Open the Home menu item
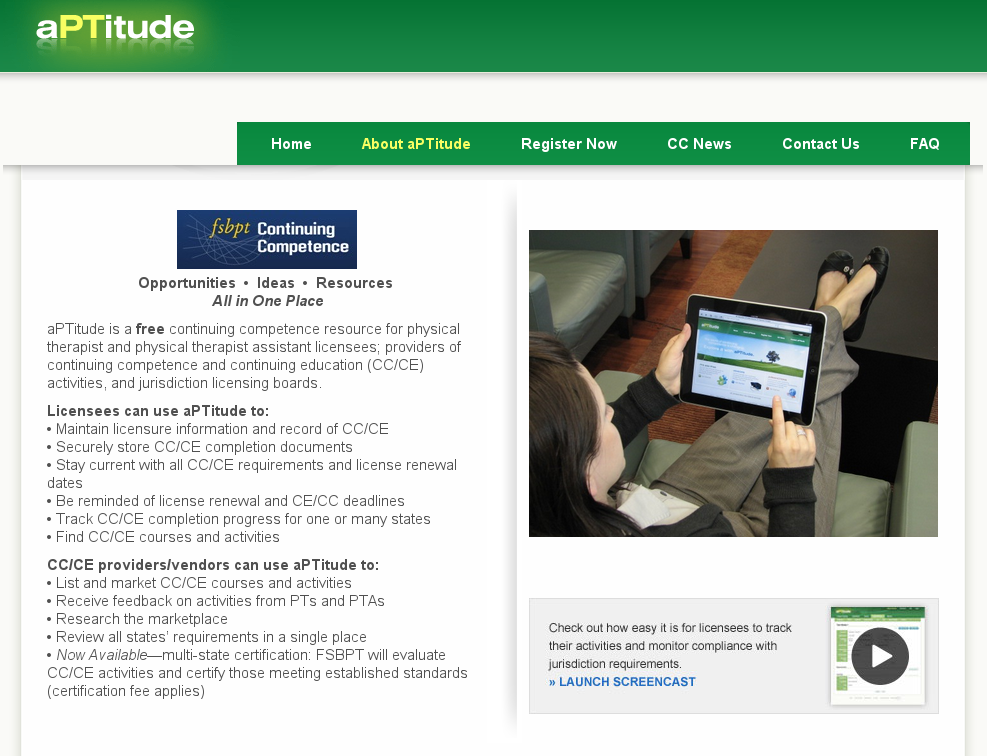The image size is (987, 756). [x=291, y=144]
